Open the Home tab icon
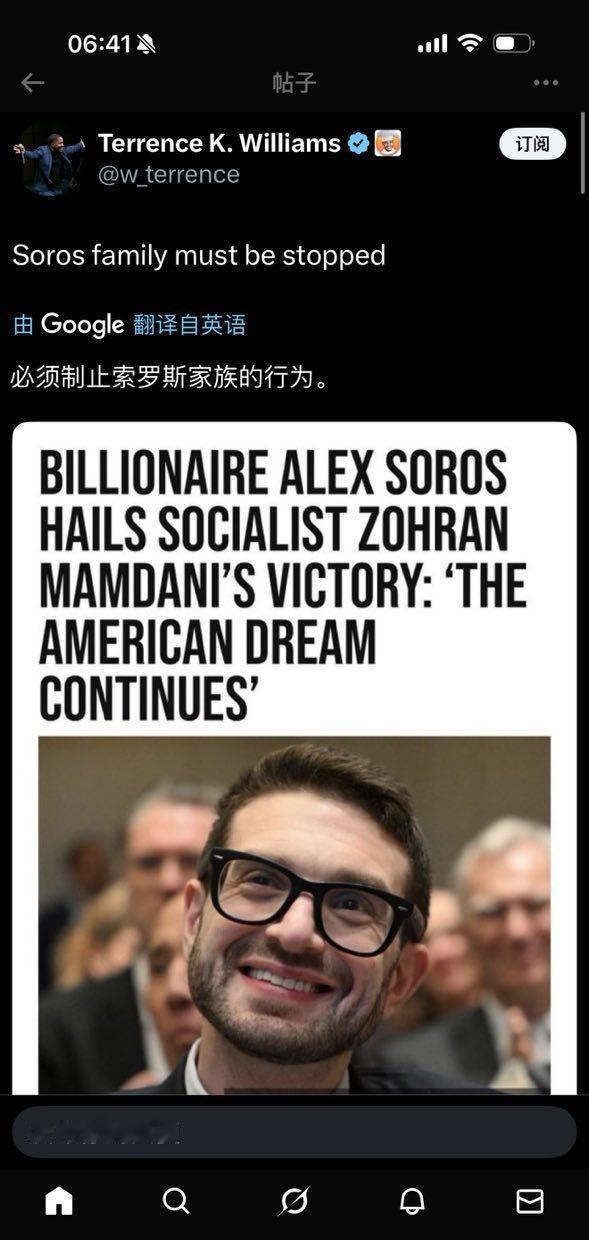 click(59, 1201)
